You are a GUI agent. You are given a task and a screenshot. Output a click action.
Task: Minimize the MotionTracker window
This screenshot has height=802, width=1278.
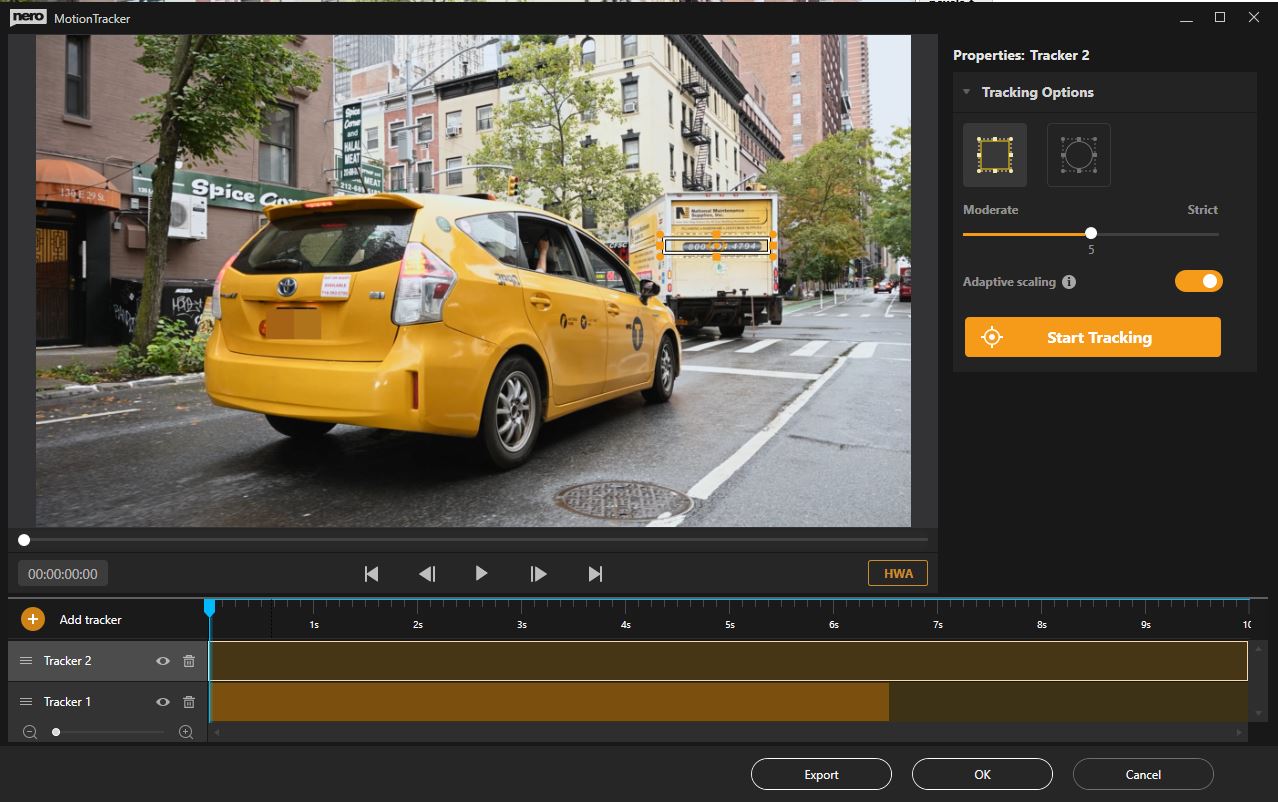1186,18
